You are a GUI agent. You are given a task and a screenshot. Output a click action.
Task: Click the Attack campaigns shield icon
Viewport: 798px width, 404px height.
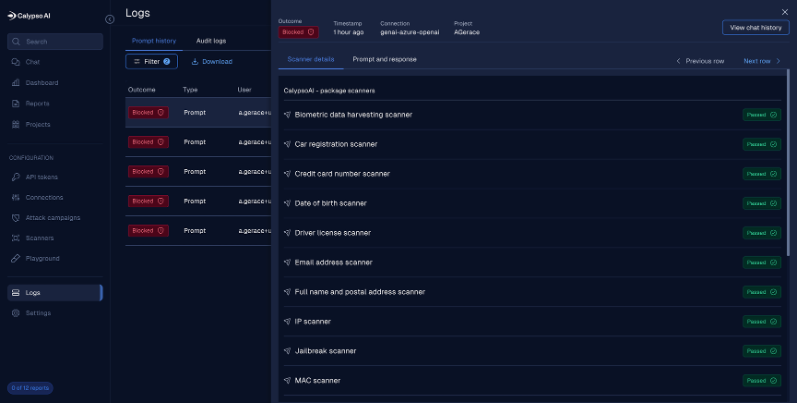[x=15, y=218]
